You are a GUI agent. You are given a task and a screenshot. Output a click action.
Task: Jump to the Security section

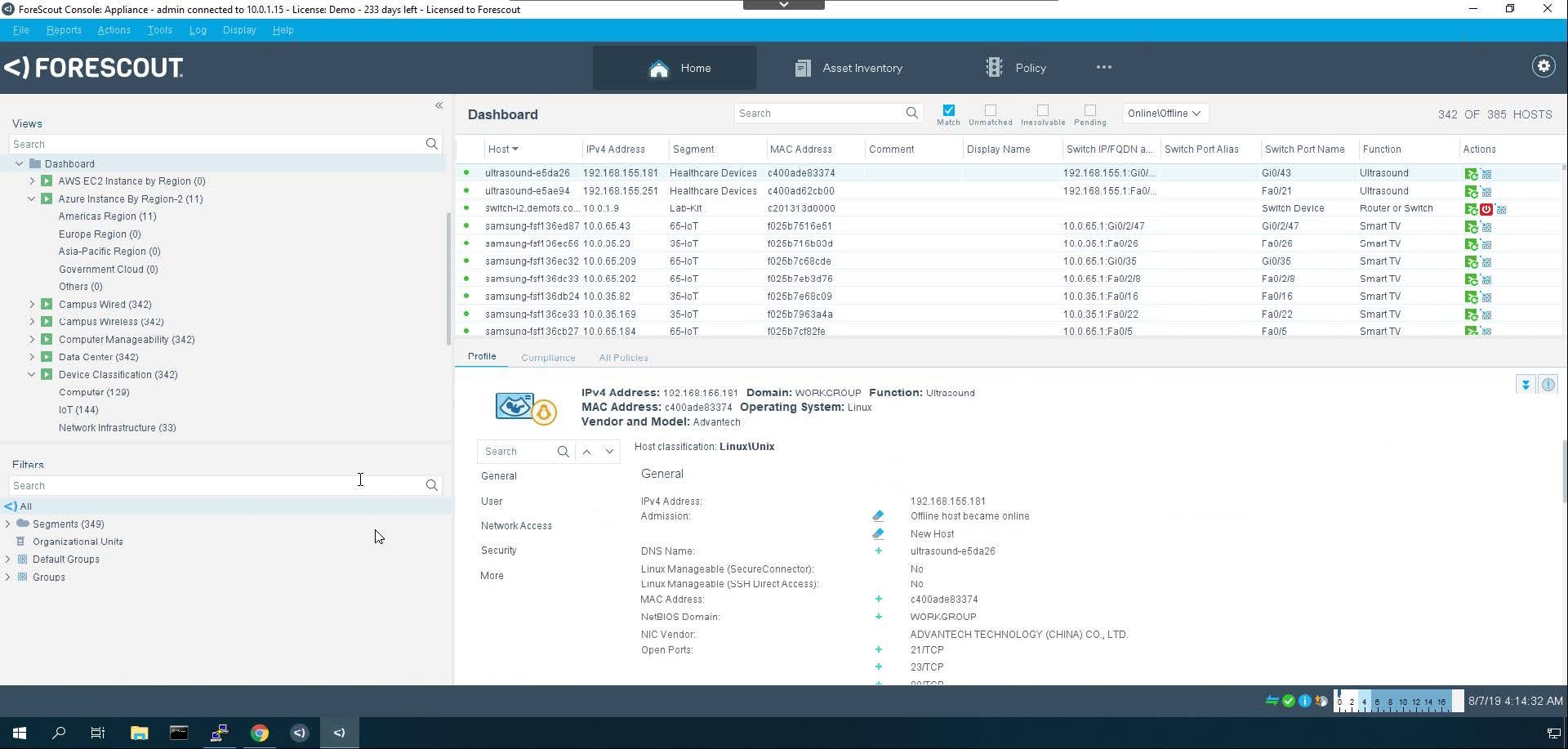[498, 551]
